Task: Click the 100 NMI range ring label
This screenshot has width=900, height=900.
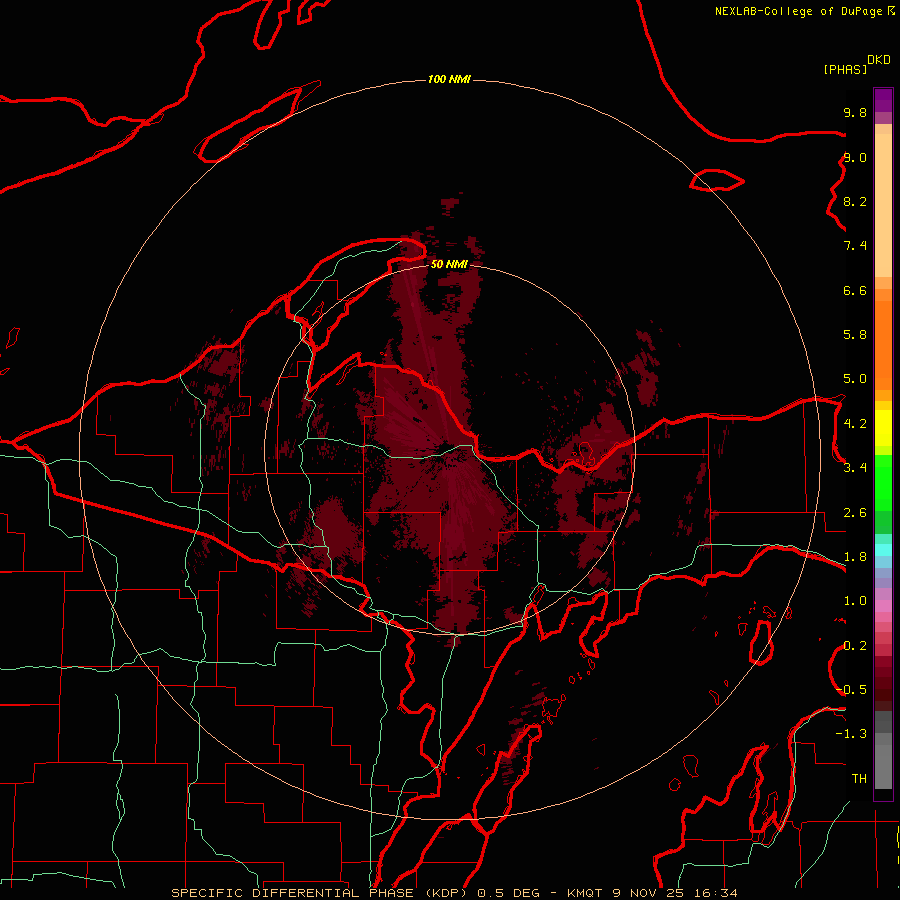Action: point(449,79)
